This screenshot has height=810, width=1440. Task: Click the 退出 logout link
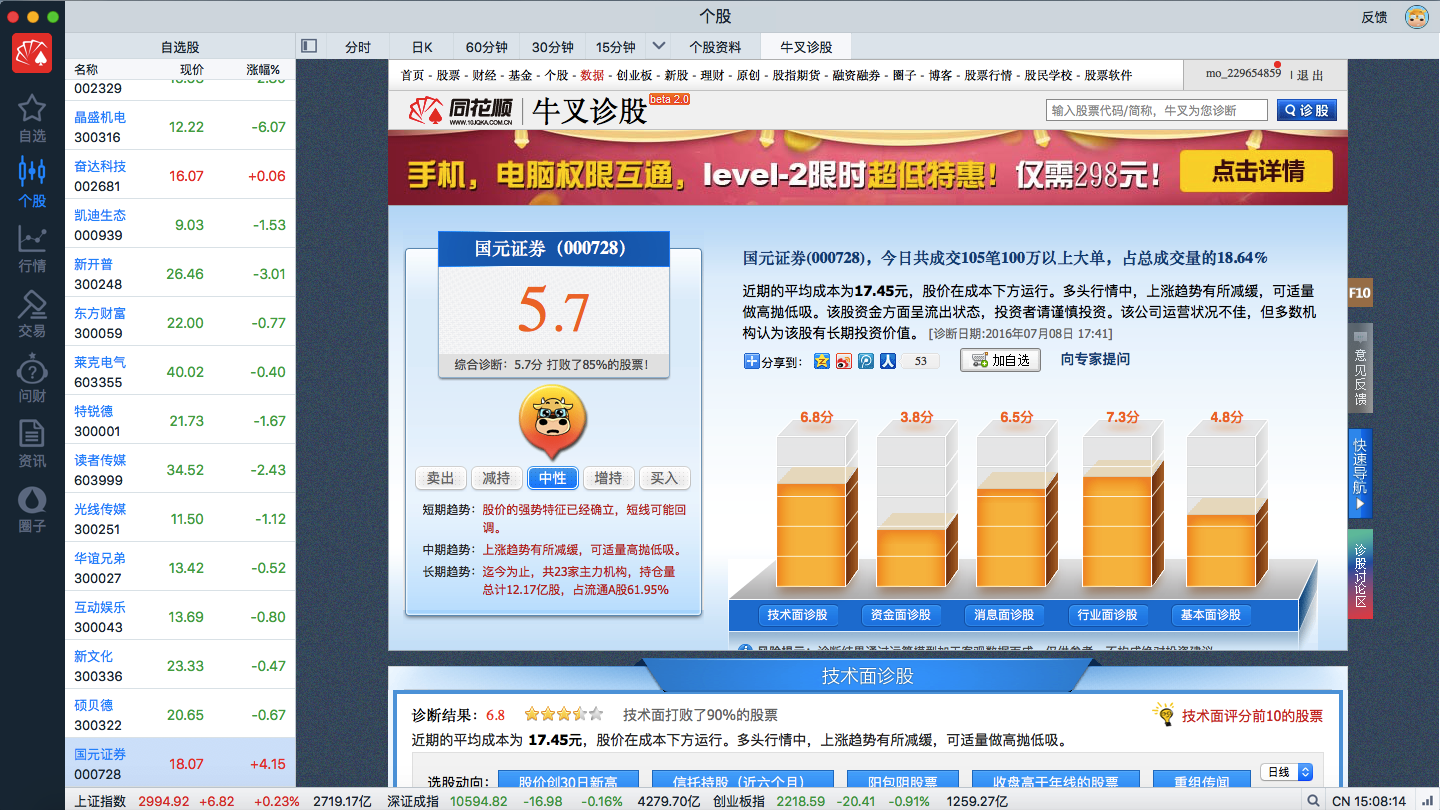(1310, 75)
